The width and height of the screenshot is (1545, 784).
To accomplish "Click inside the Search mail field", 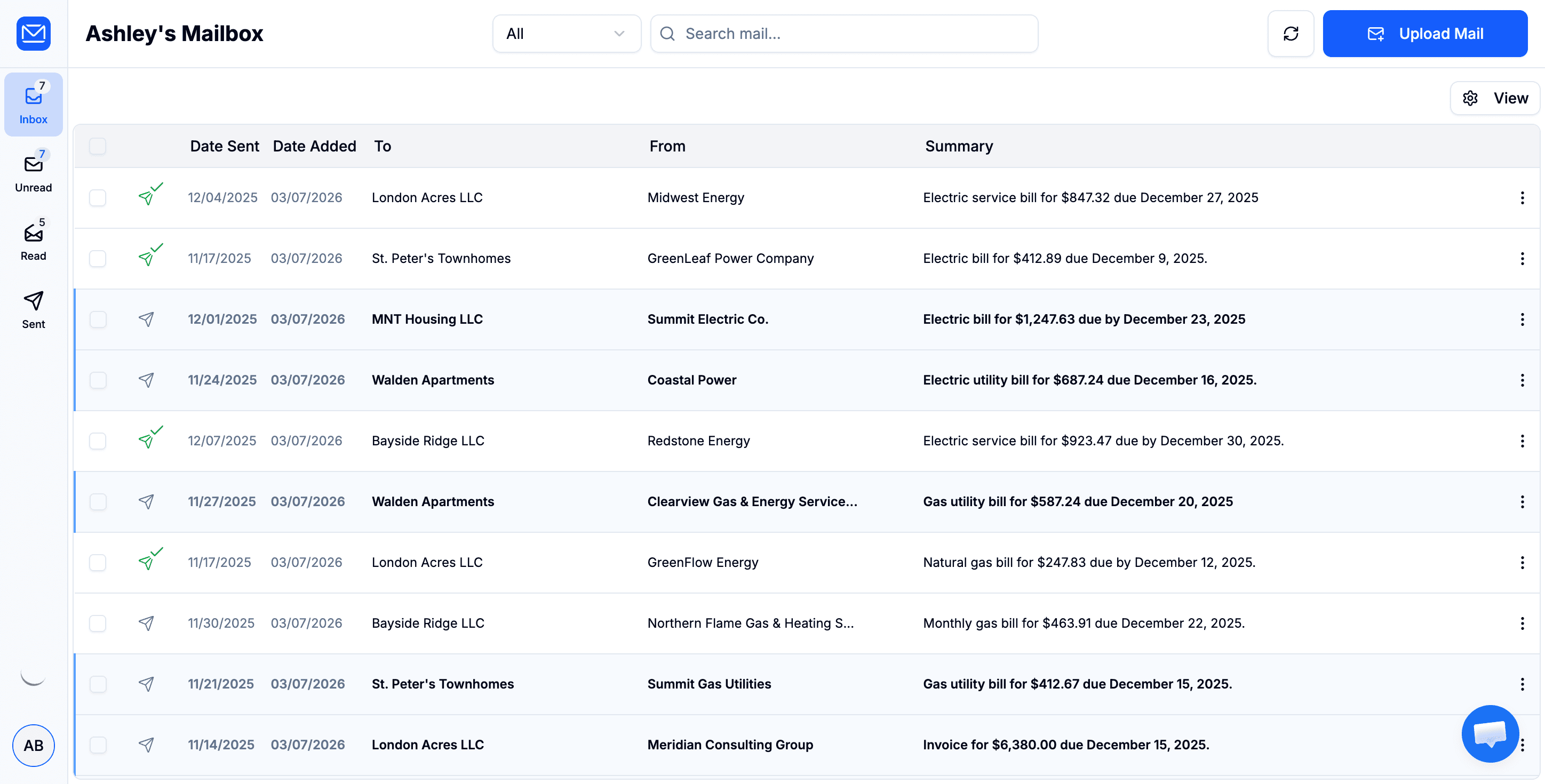I will tap(843, 34).
